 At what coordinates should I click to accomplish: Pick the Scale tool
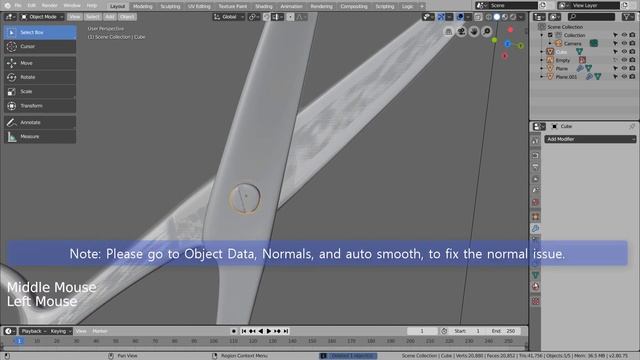click(40, 91)
